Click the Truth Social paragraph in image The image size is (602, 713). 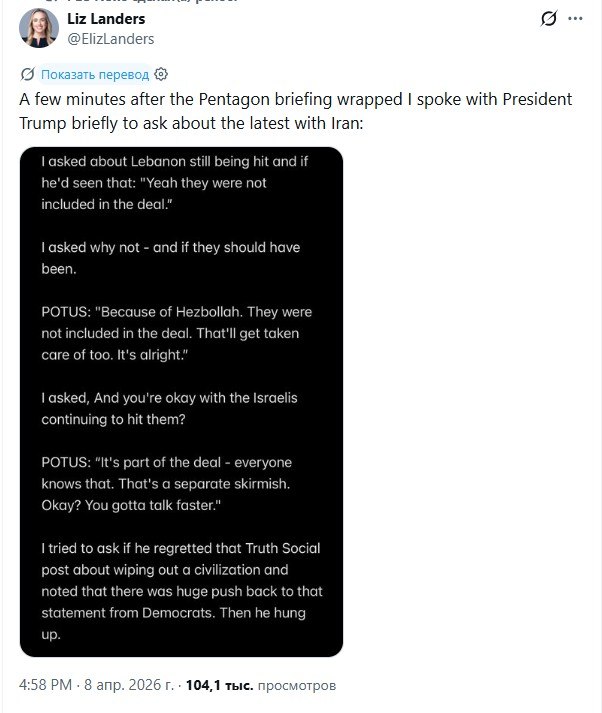(180, 590)
